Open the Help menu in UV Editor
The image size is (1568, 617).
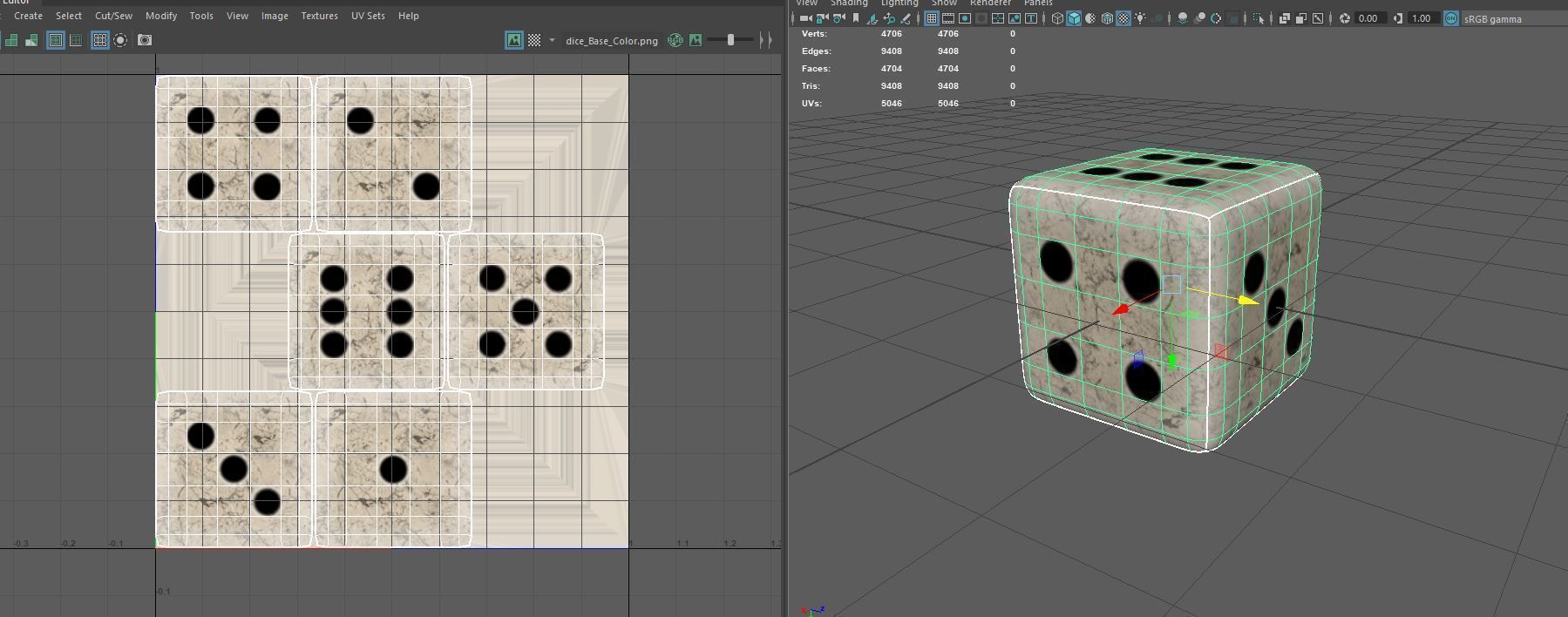click(408, 16)
